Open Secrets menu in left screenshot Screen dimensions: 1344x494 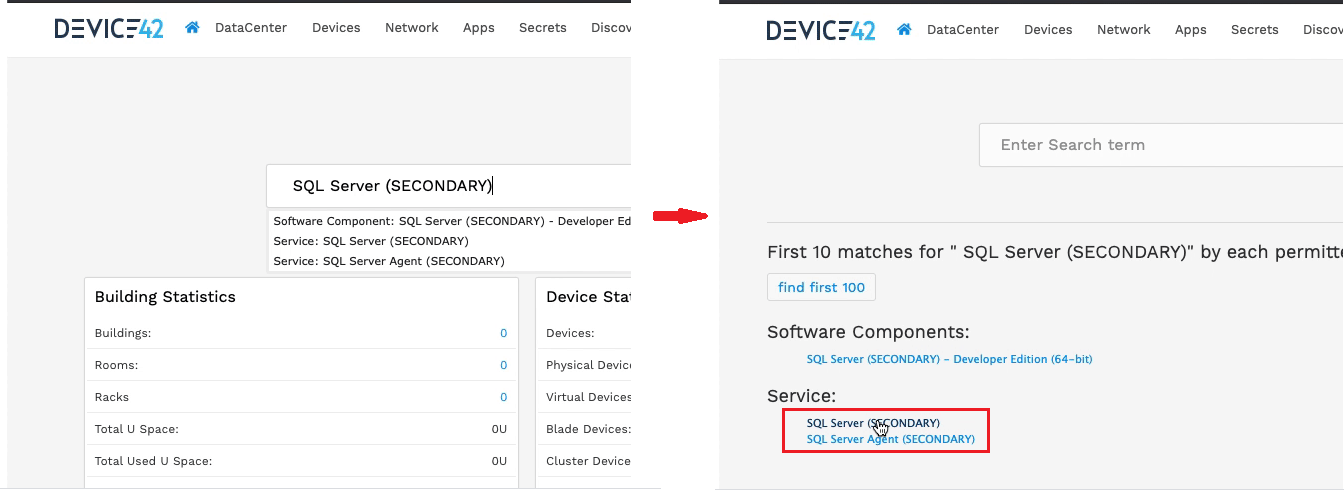543,28
